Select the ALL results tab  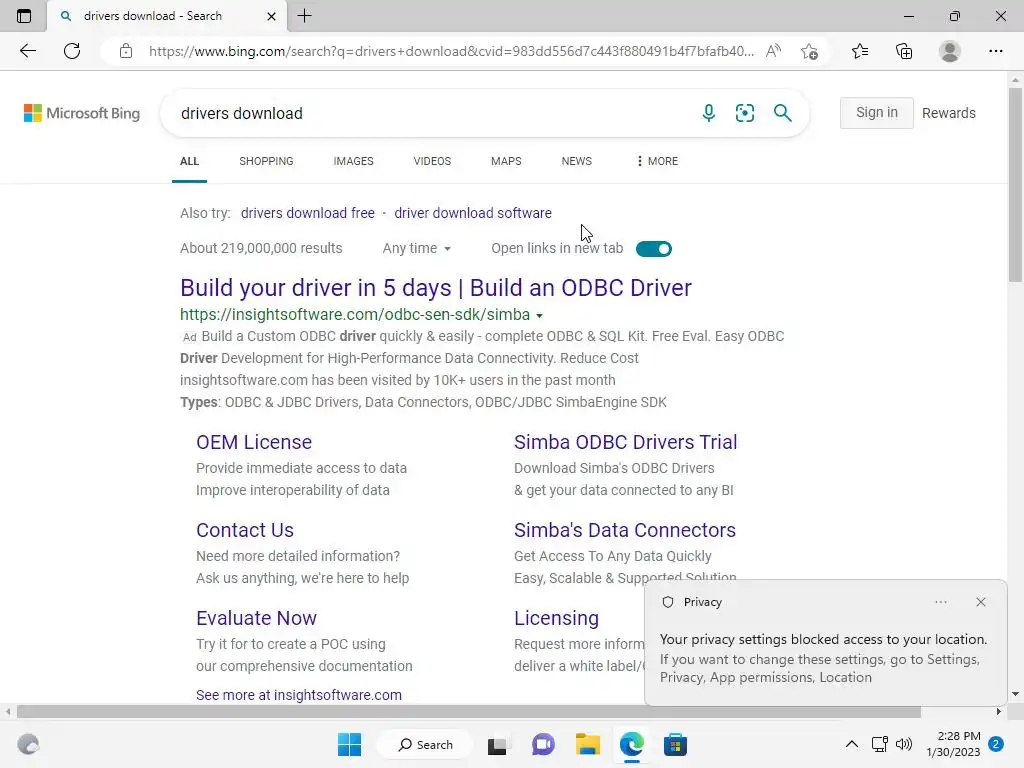tap(189, 161)
